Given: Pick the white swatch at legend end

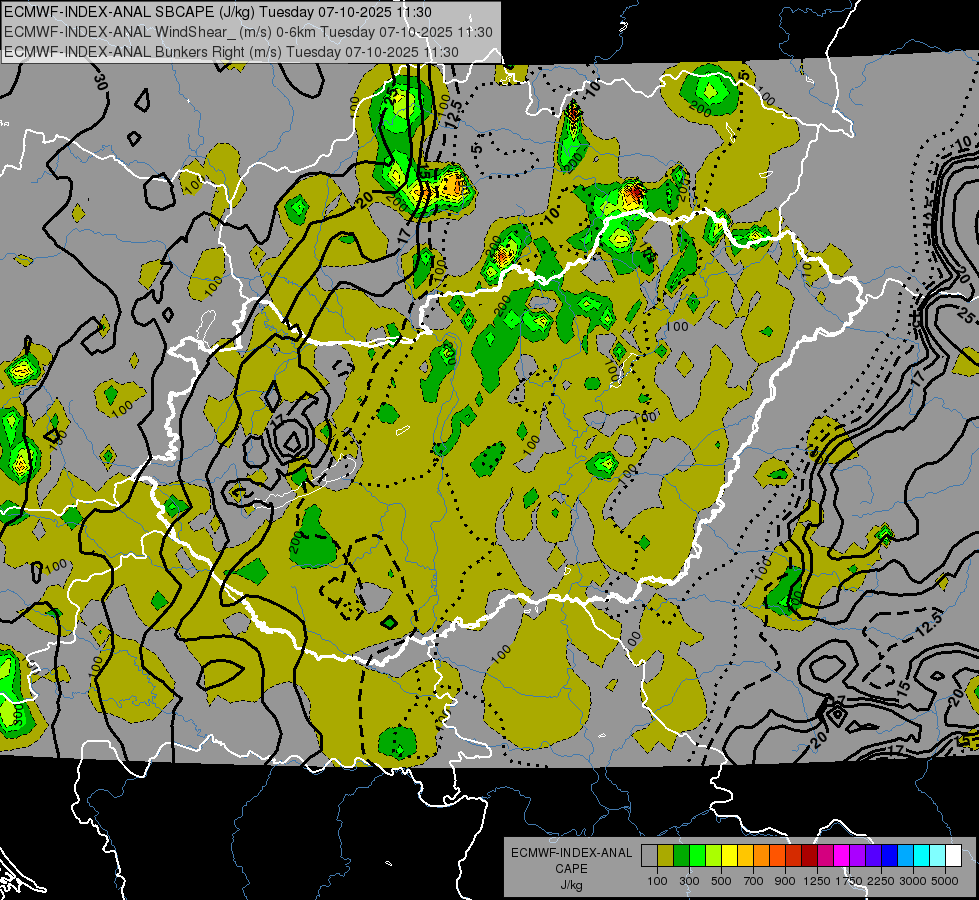Looking at the screenshot, I should click(x=954, y=856).
